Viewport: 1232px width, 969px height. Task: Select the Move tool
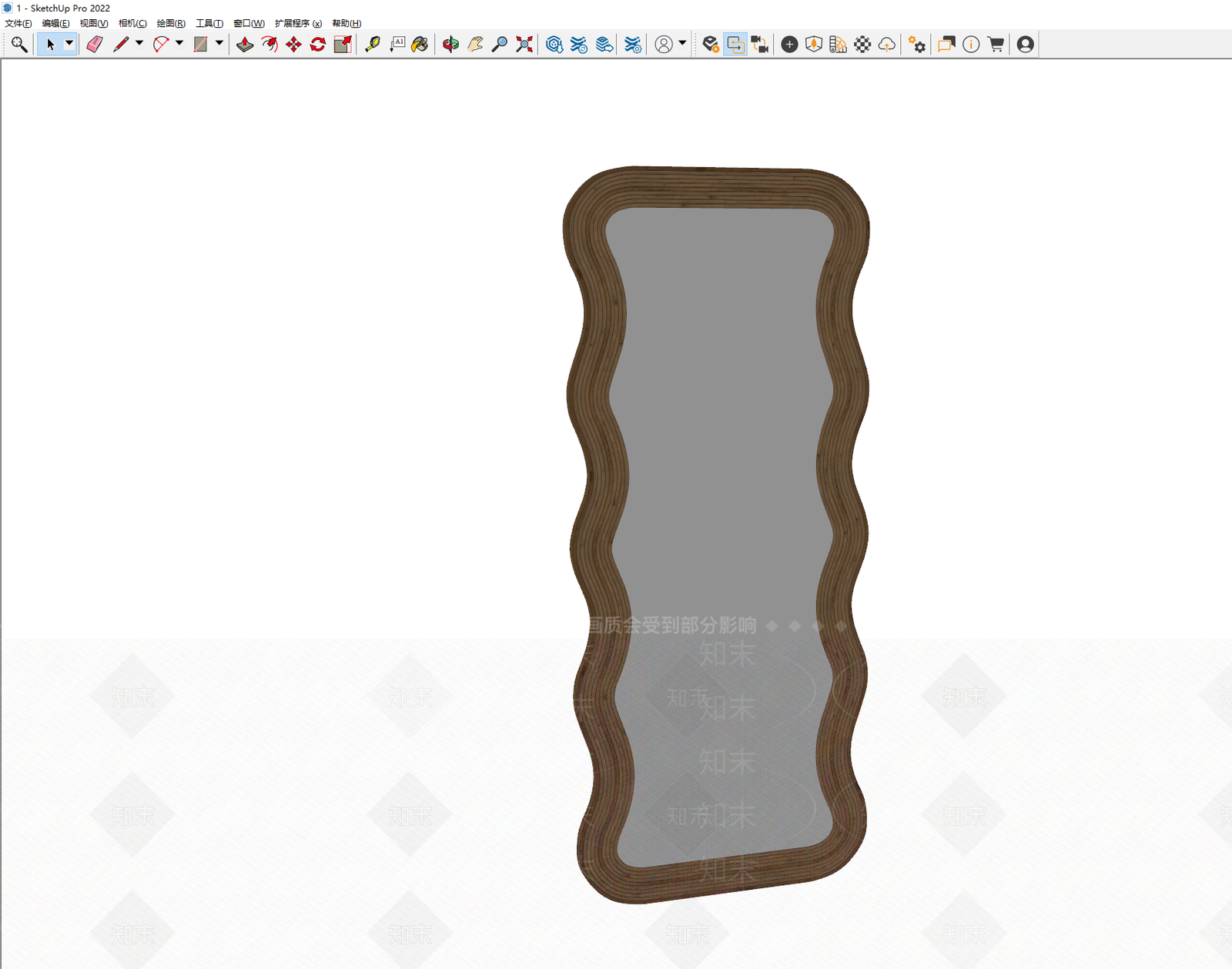293,45
